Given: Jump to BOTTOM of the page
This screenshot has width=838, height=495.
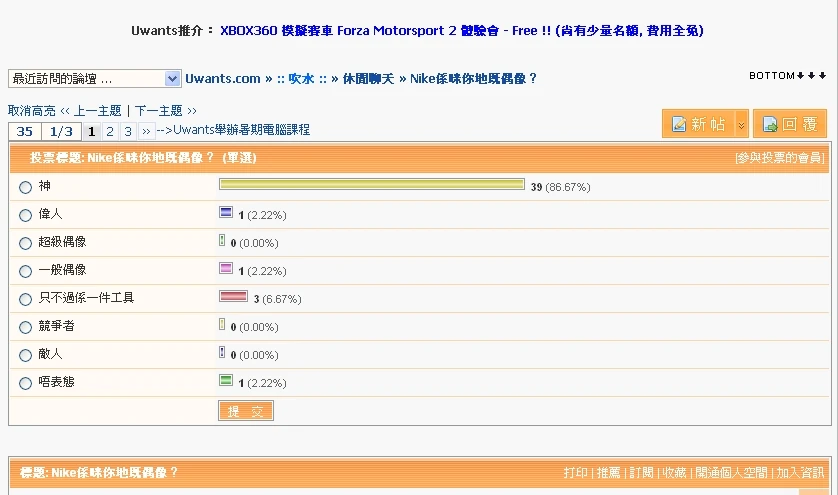Looking at the screenshot, I should click(x=787, y=76).
